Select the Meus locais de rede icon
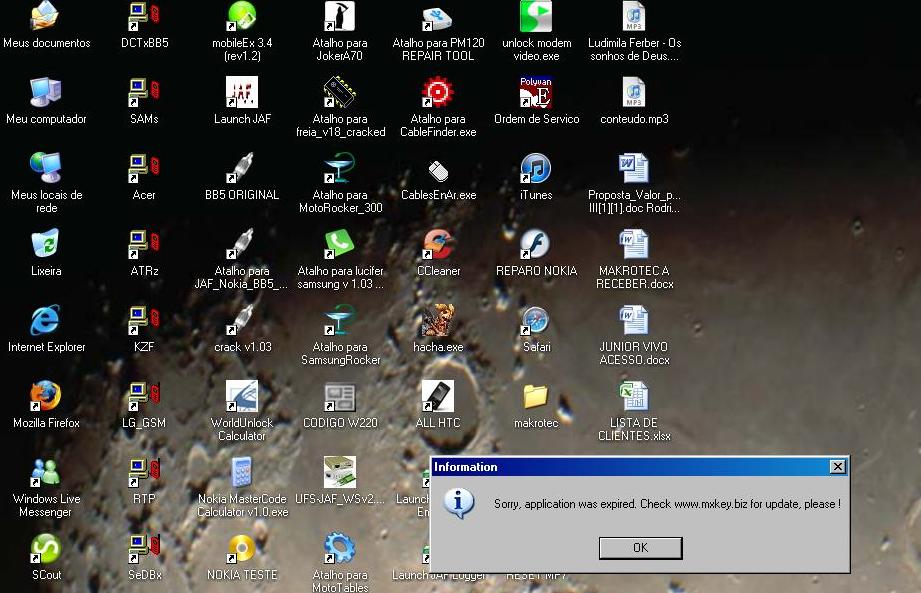Image resolution: width=921 pixels, height=593 pixels. pyautogui.click(x=46, y=168)
